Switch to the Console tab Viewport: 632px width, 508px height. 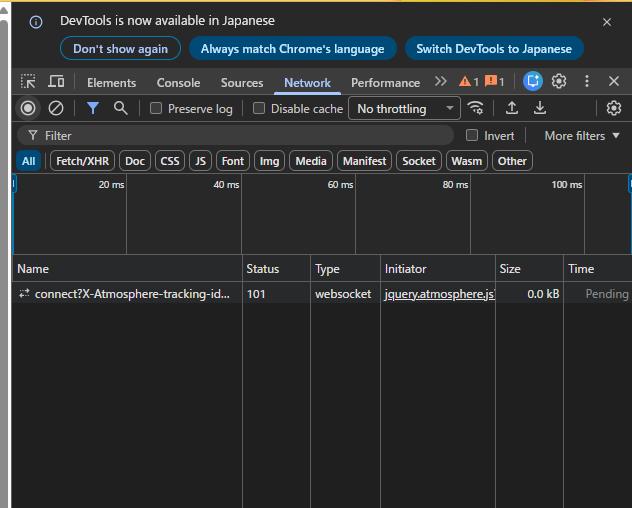(178, 83)
